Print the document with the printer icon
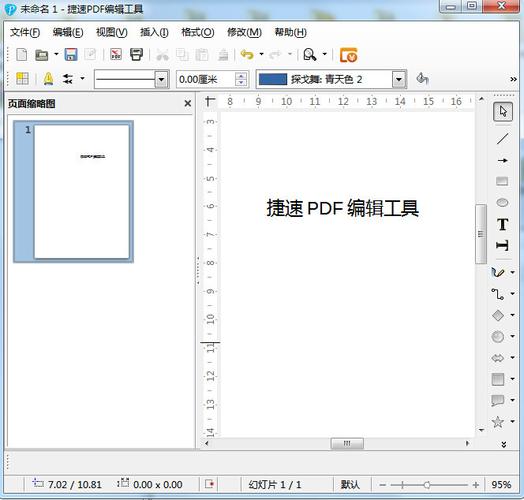The image size is (524, 500). [x=136, y=54]
